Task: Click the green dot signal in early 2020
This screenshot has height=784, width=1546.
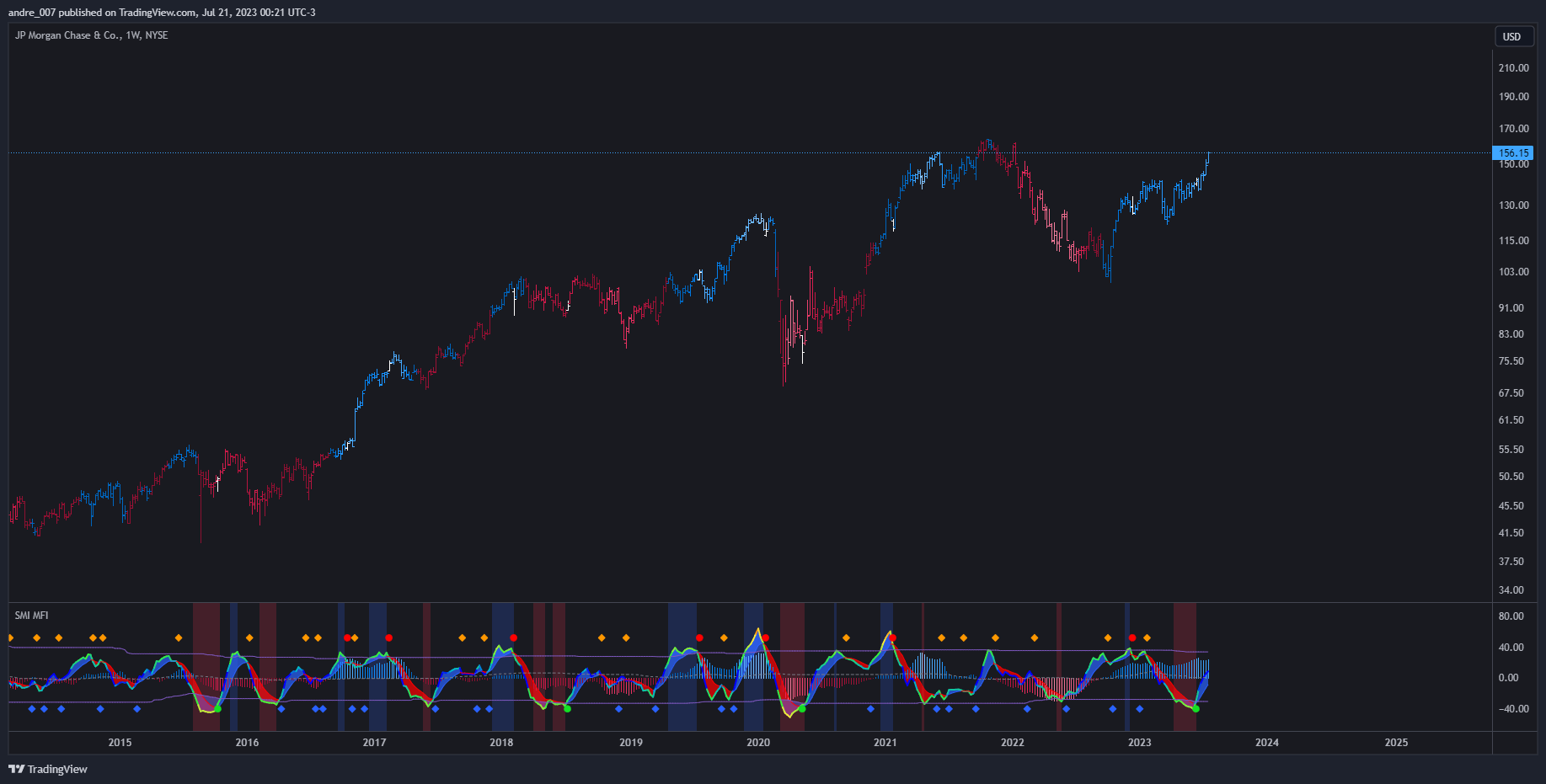Action: click(x=802, y=709)
